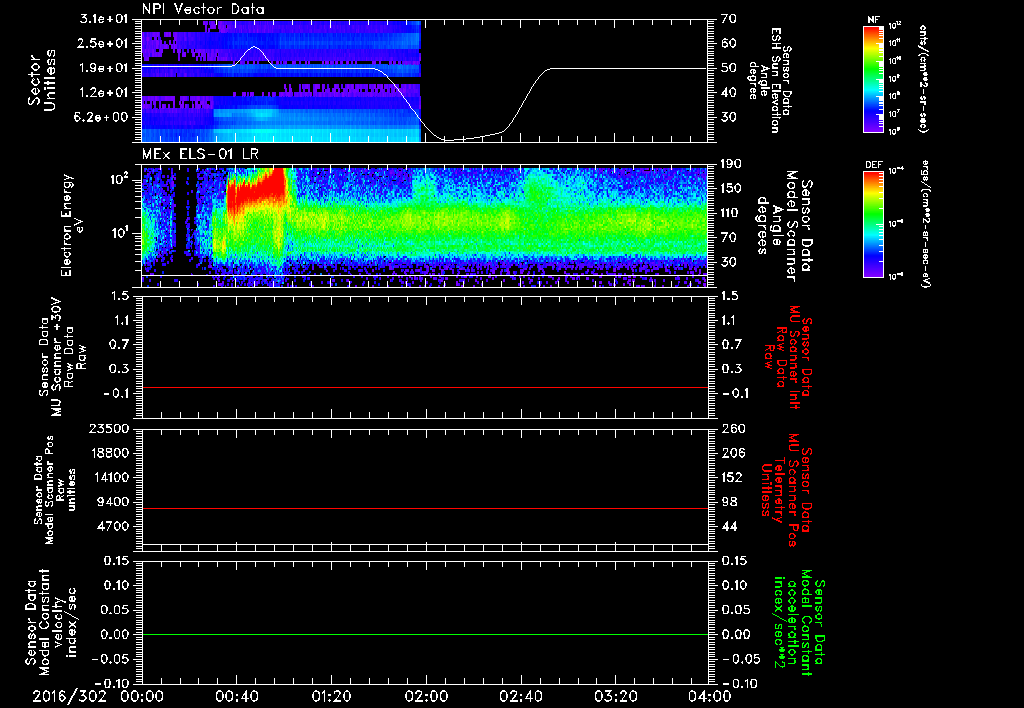Click the red 'MU Scanner Pos Telemetry' label
The height and width of the screenshot is (708, 1024).
[x=787, y=490]
